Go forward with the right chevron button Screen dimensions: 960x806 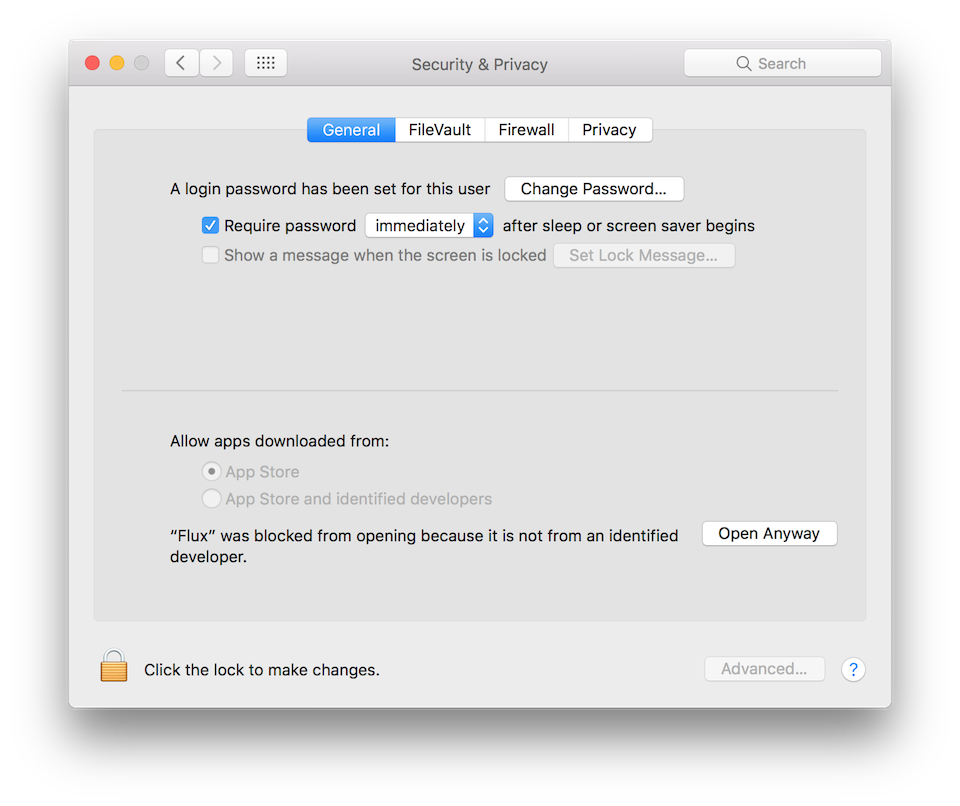216,63
